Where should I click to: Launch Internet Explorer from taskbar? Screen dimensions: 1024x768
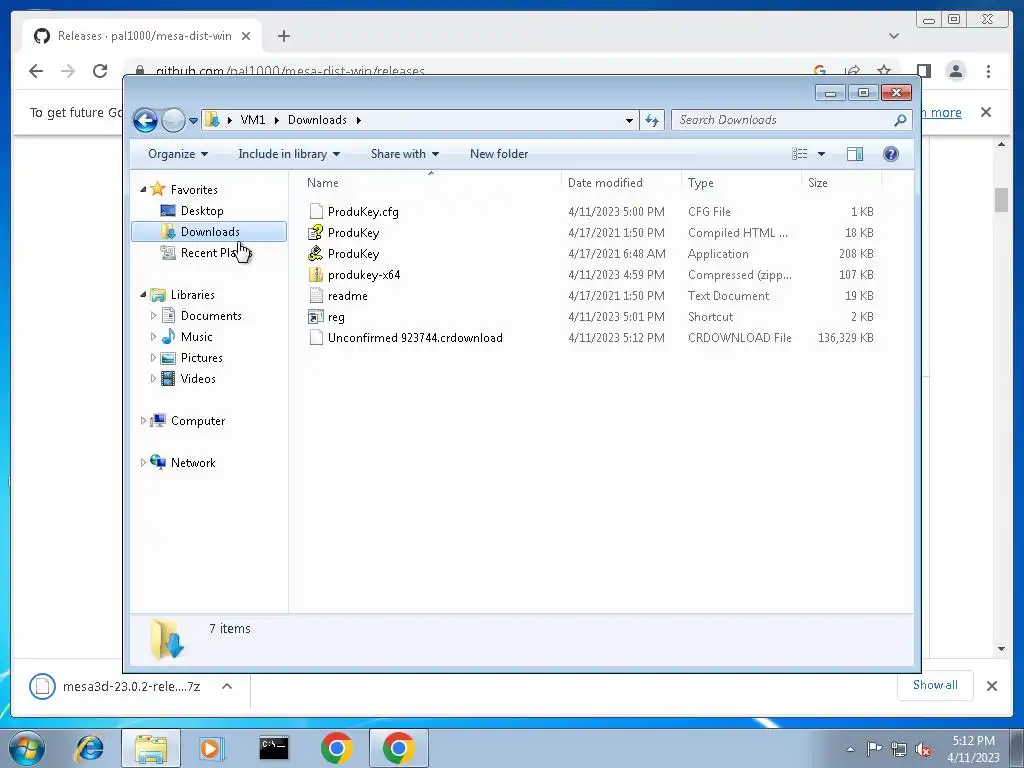coord(89,748)
